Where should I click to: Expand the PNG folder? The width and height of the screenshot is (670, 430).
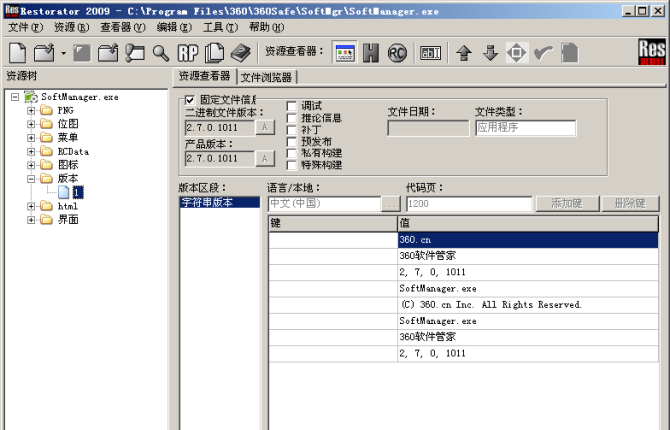point(31,111)
